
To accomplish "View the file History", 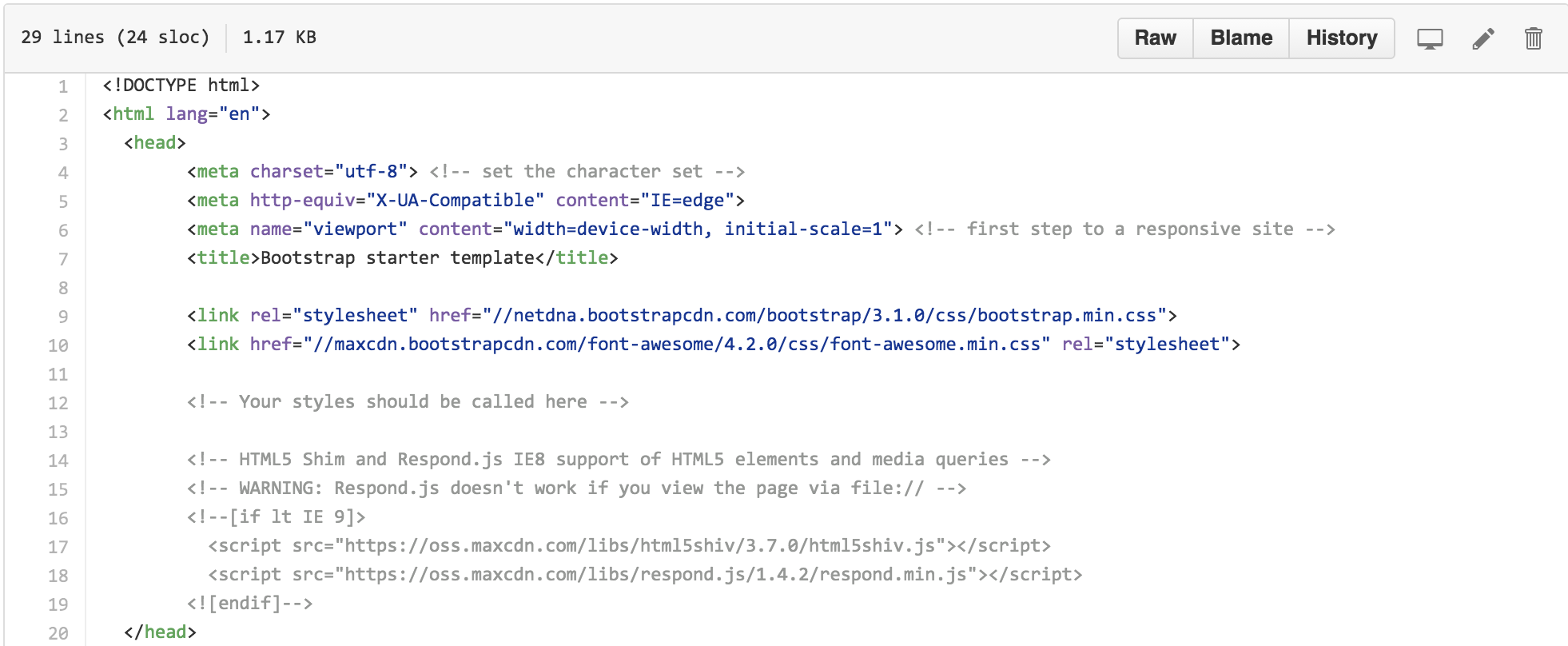I will pos(1342,38).
